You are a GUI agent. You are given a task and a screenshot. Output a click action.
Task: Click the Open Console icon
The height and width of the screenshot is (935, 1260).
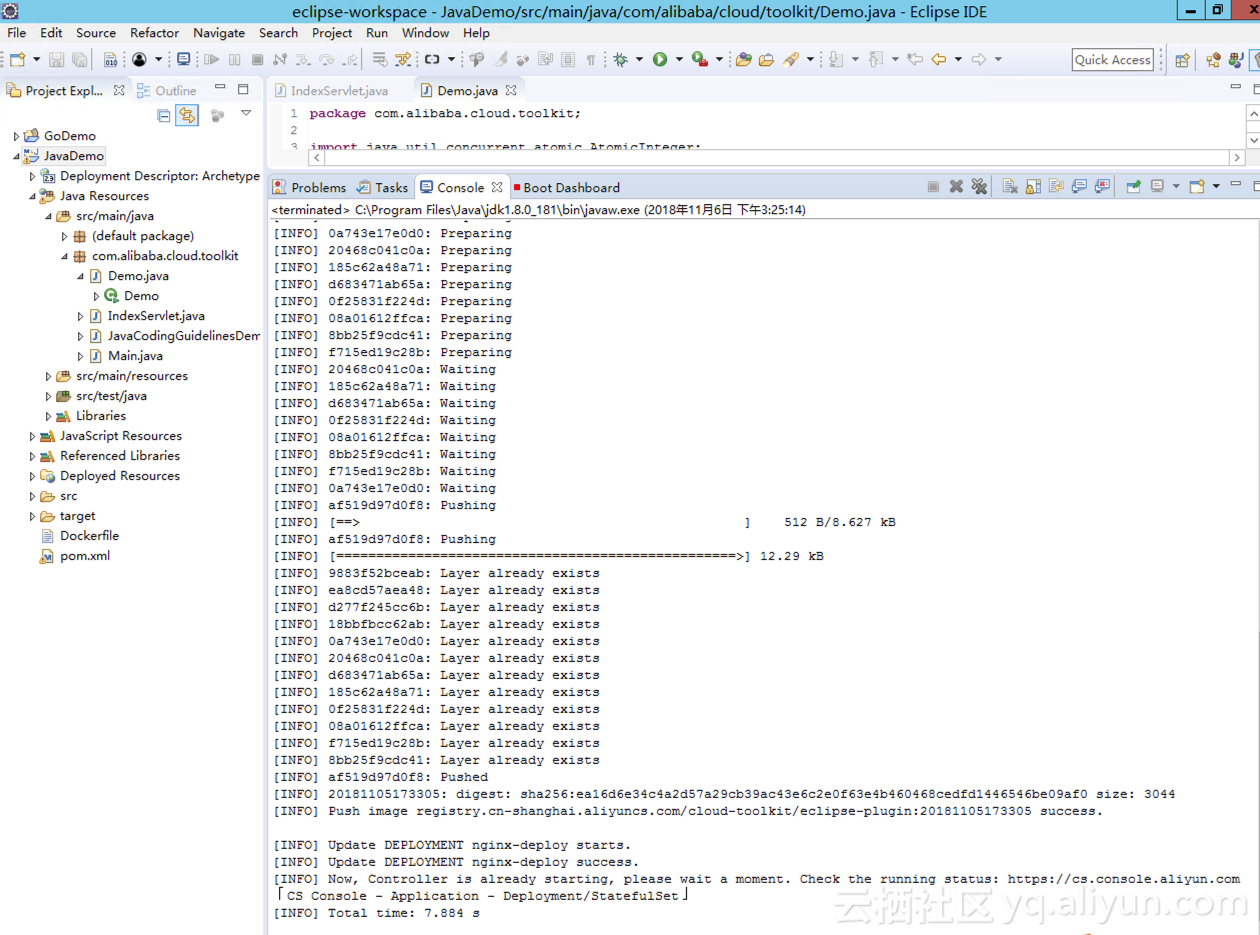[1197, 187]
